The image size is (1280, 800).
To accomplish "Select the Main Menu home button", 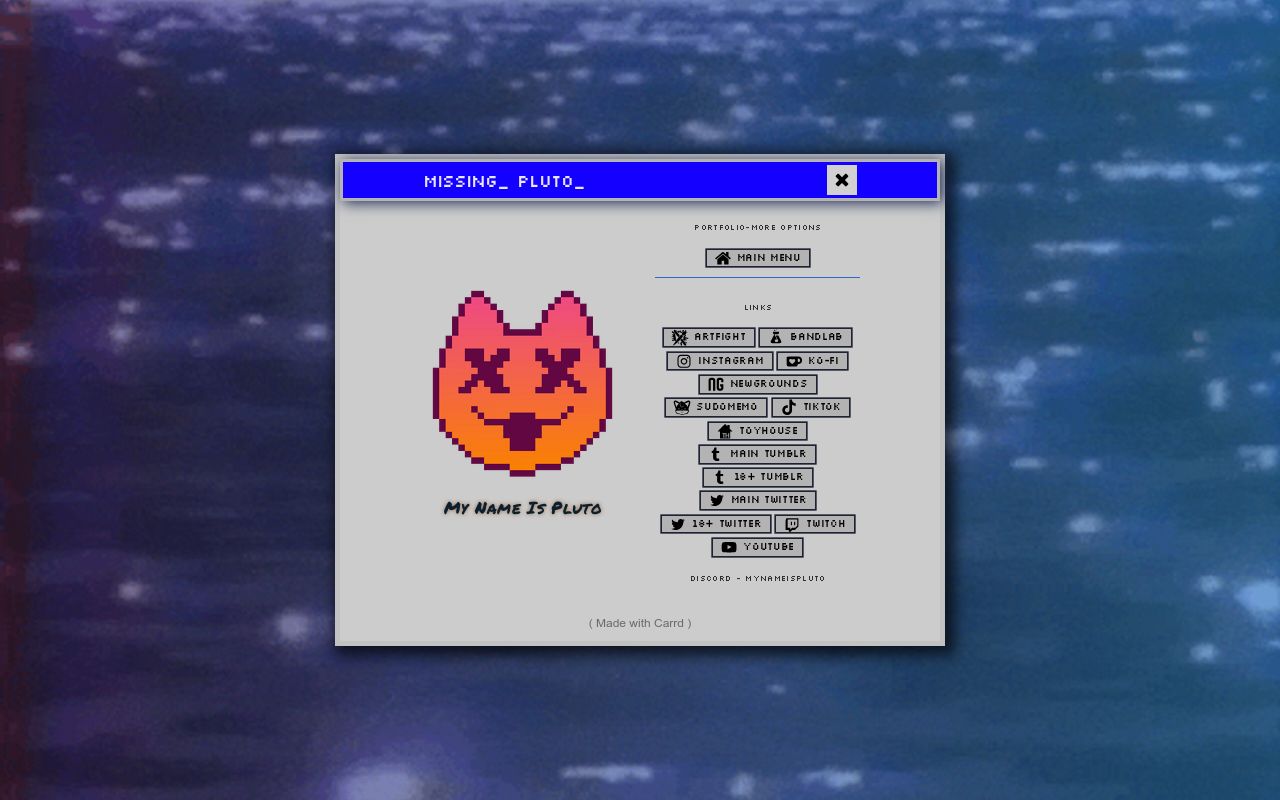I will pyautogui.click(x=757, y=257).
